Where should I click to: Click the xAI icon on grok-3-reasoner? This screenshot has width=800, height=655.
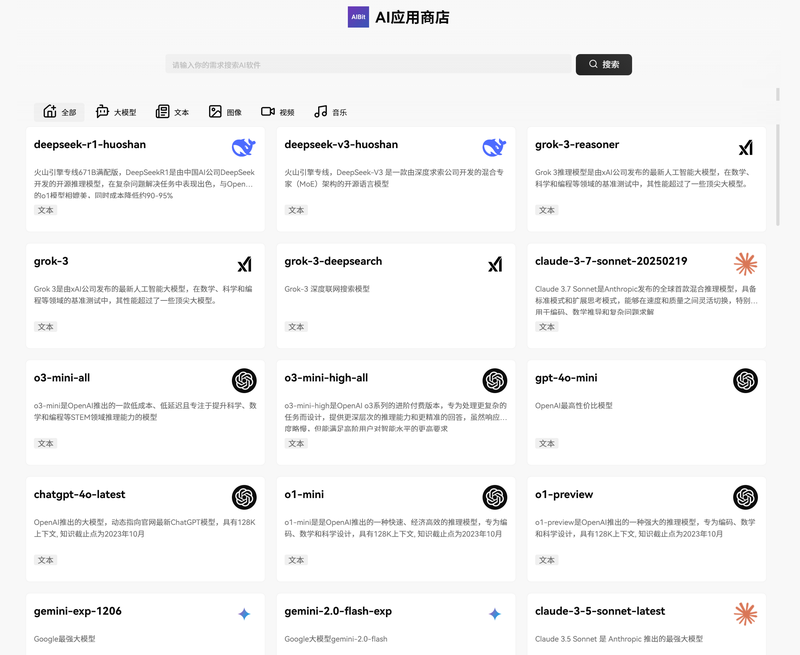click(745, 148)
